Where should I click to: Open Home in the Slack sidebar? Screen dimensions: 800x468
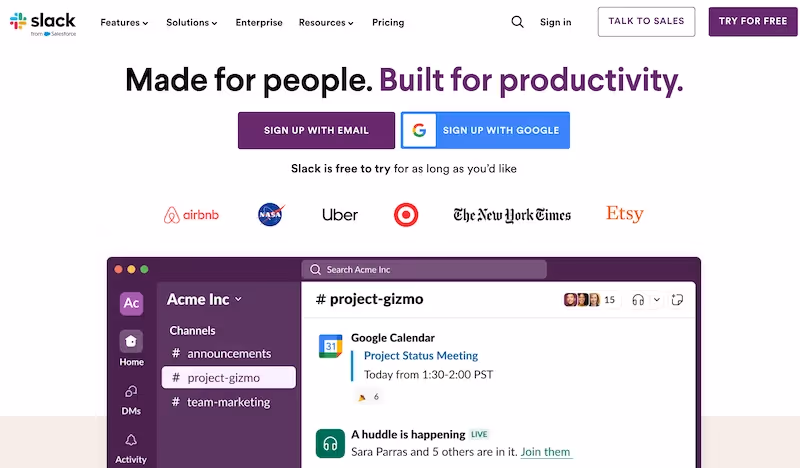(131, 349)
